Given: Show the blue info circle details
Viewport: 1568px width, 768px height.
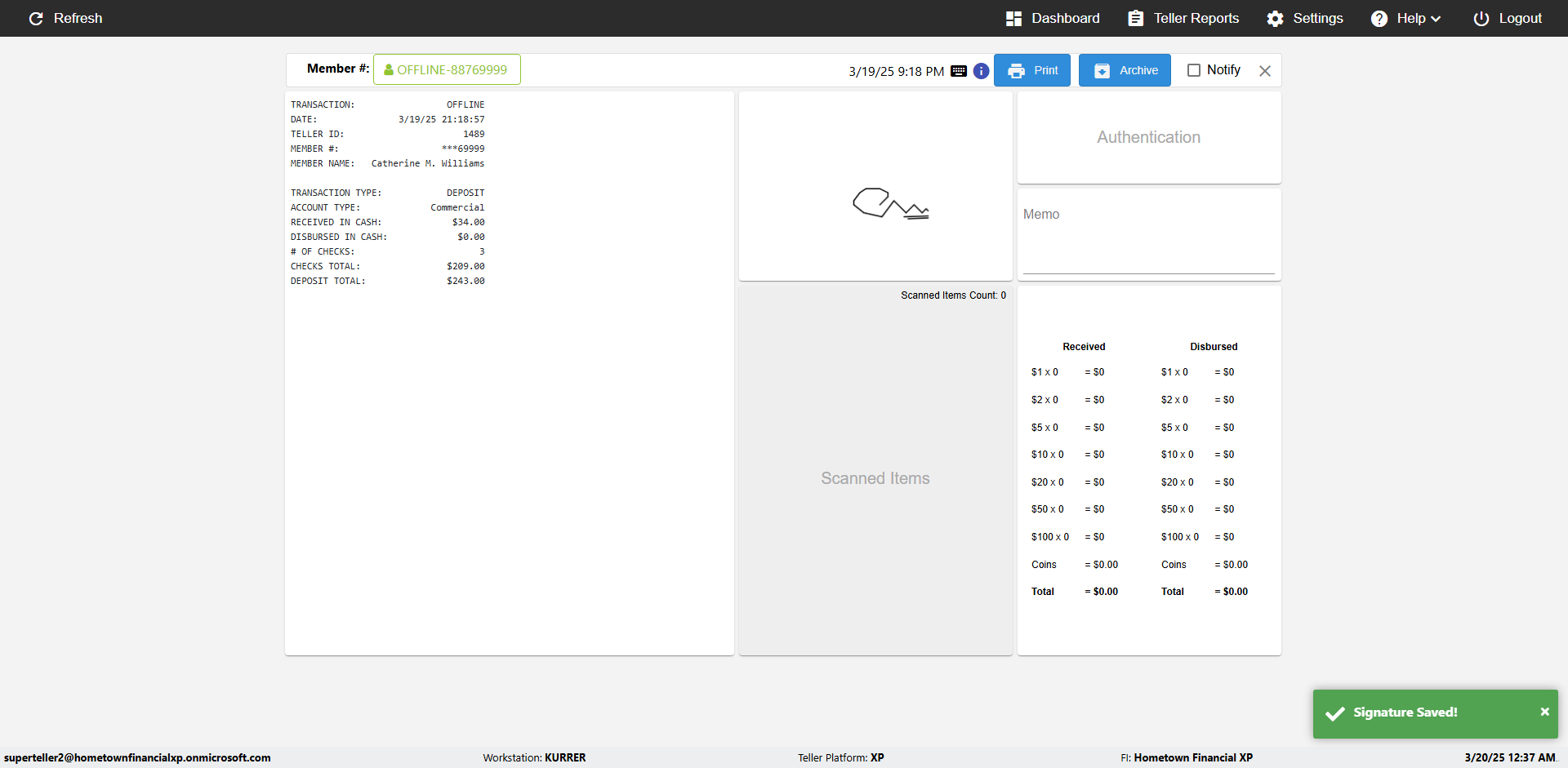Looking at the screenshot, I should [x=981, y=71].
